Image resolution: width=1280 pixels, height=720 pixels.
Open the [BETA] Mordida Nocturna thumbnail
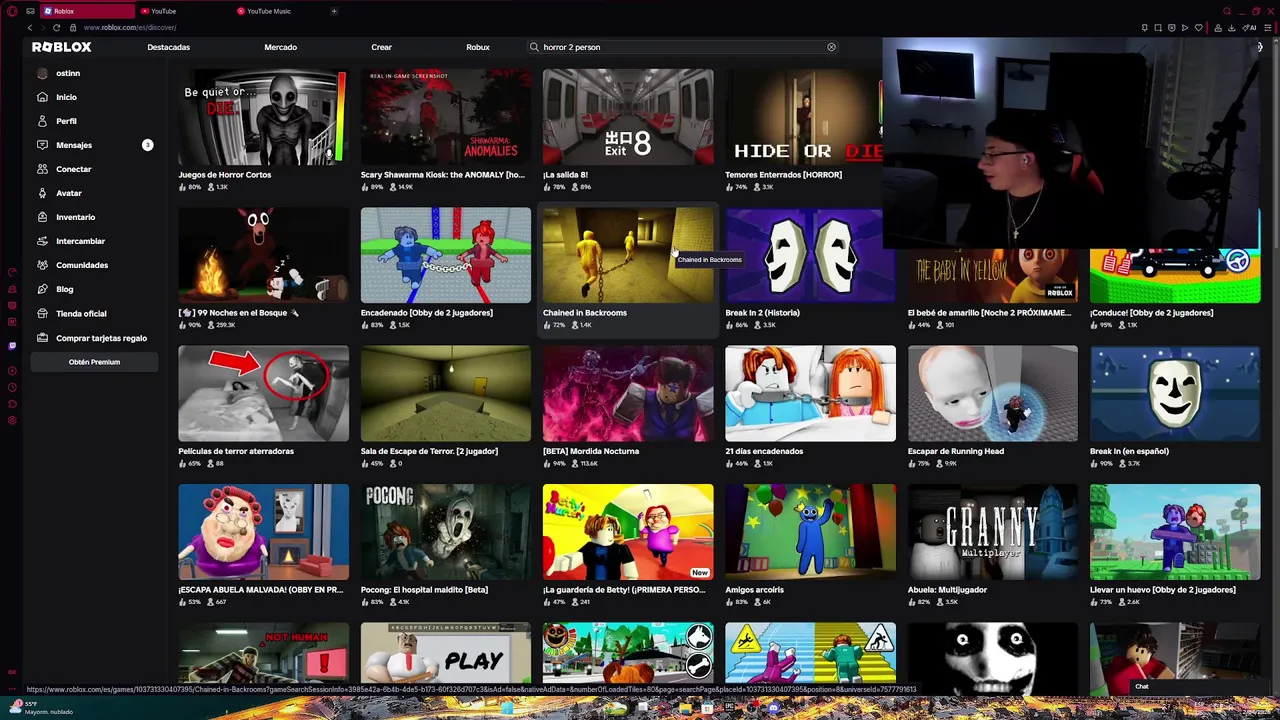(628, 393)
